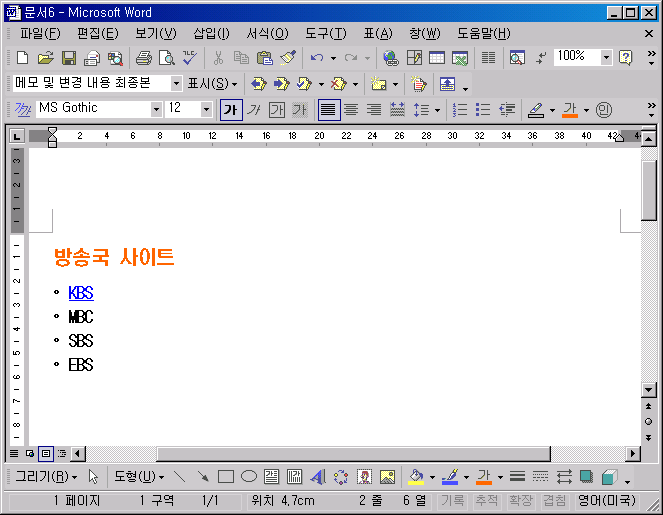Toggle character border button
Image resolution: width=663 pixels, height=515 pixels.
tap(277, 110)
